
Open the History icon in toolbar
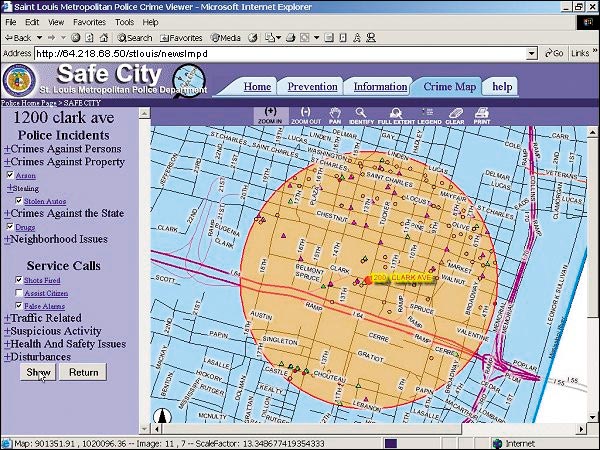253,38
